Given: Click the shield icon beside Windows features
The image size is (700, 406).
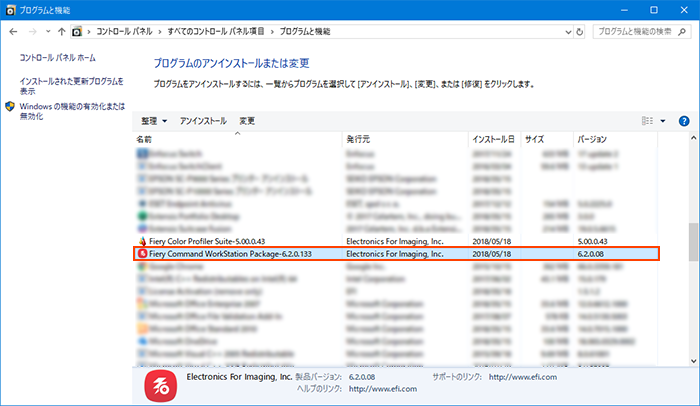Looking at the screenshot, I should point(10,106).
